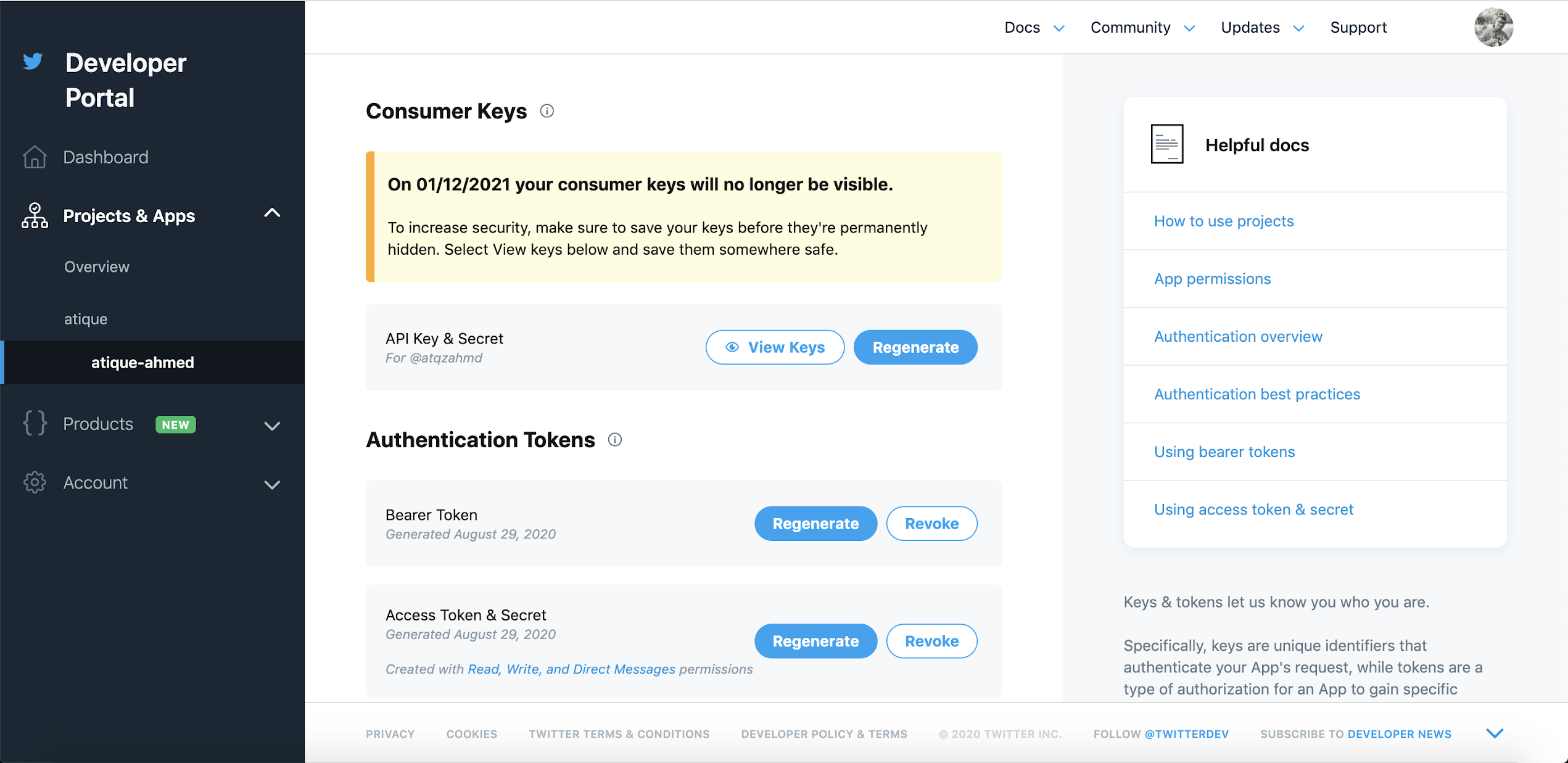Click View Keys with eye icon
This screenshot has height=763, width=1568.
coord(775,347)
